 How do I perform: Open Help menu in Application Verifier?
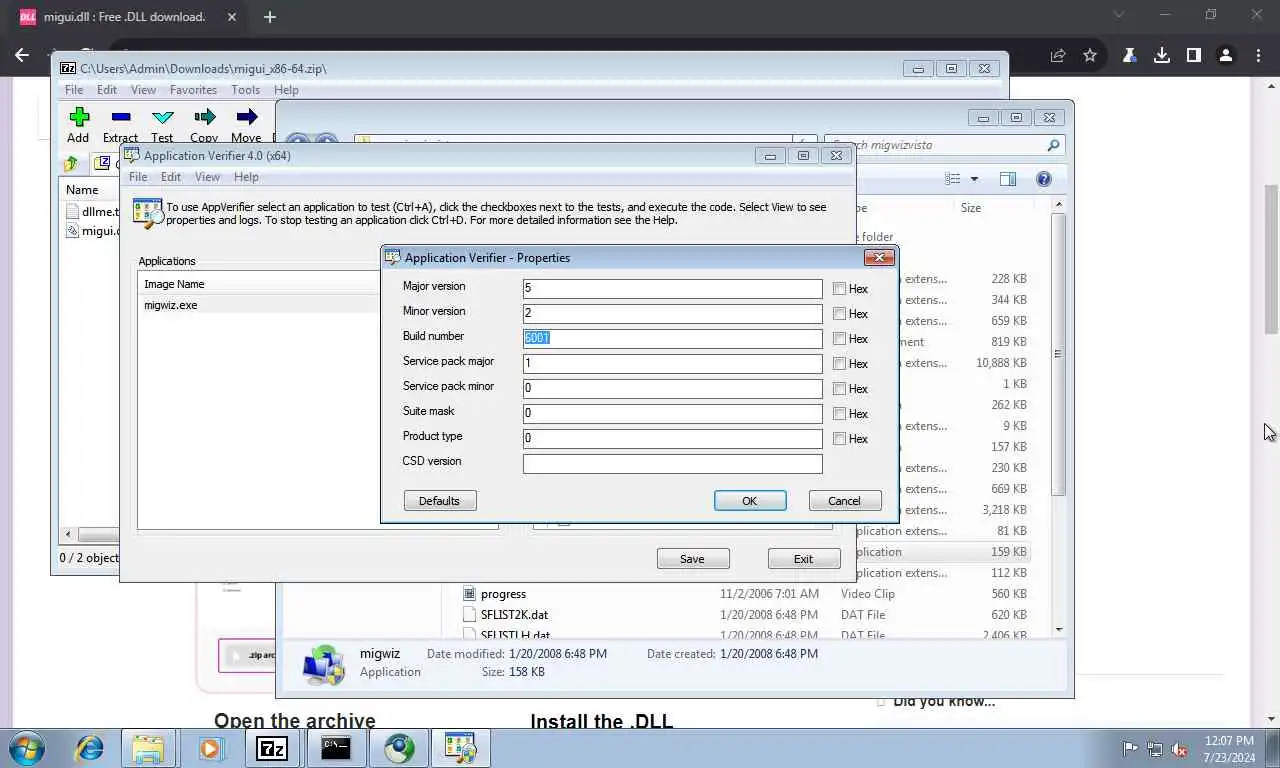click(x=246, y=177)
